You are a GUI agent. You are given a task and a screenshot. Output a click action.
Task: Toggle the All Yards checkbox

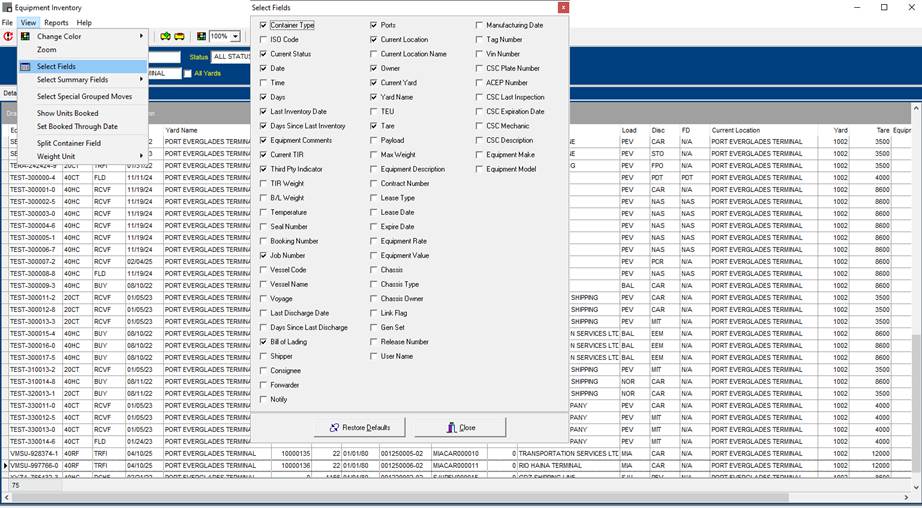click(x=187, y=73)
